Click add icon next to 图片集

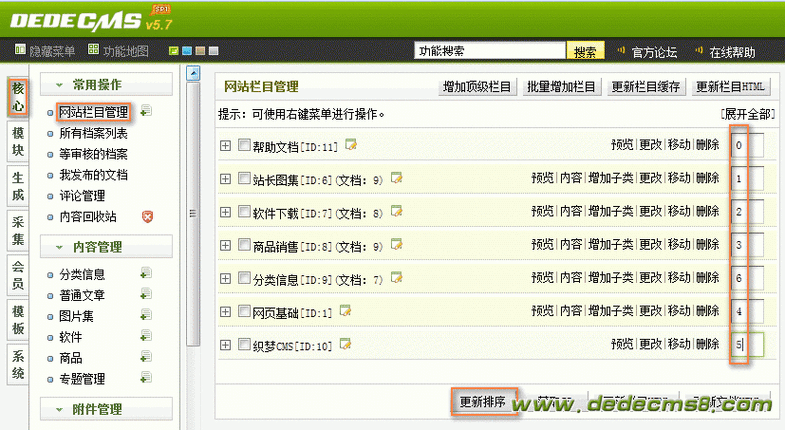146,315
